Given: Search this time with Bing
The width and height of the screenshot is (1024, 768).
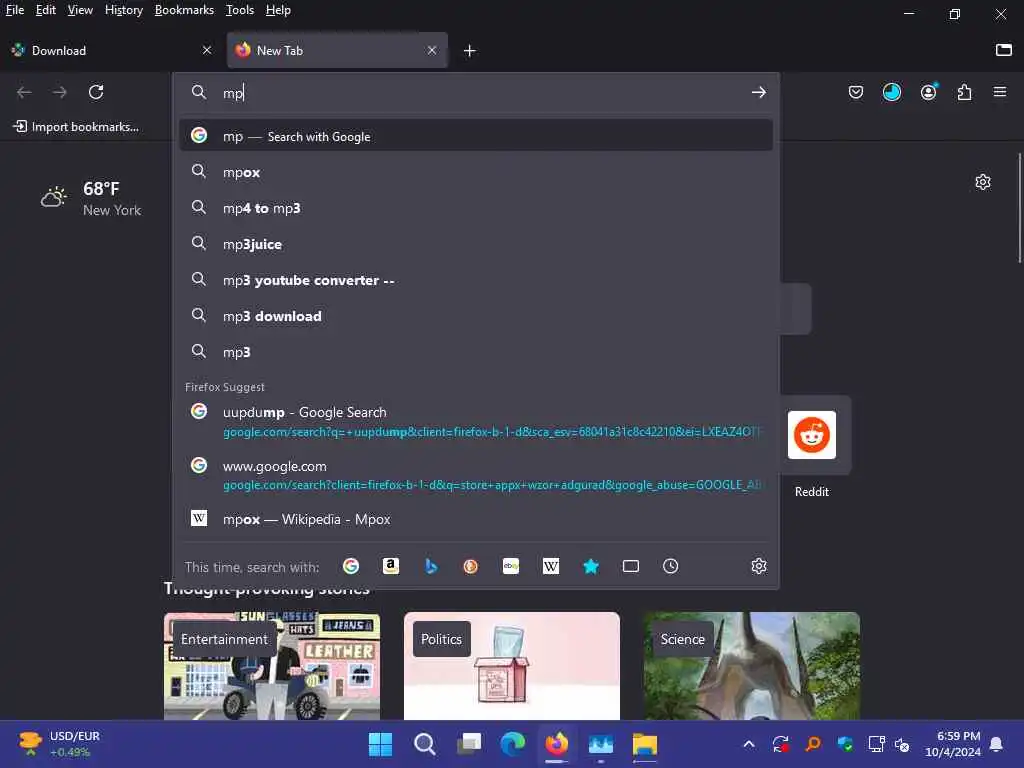Looking at the screenshot, I should tap(431, 566).
